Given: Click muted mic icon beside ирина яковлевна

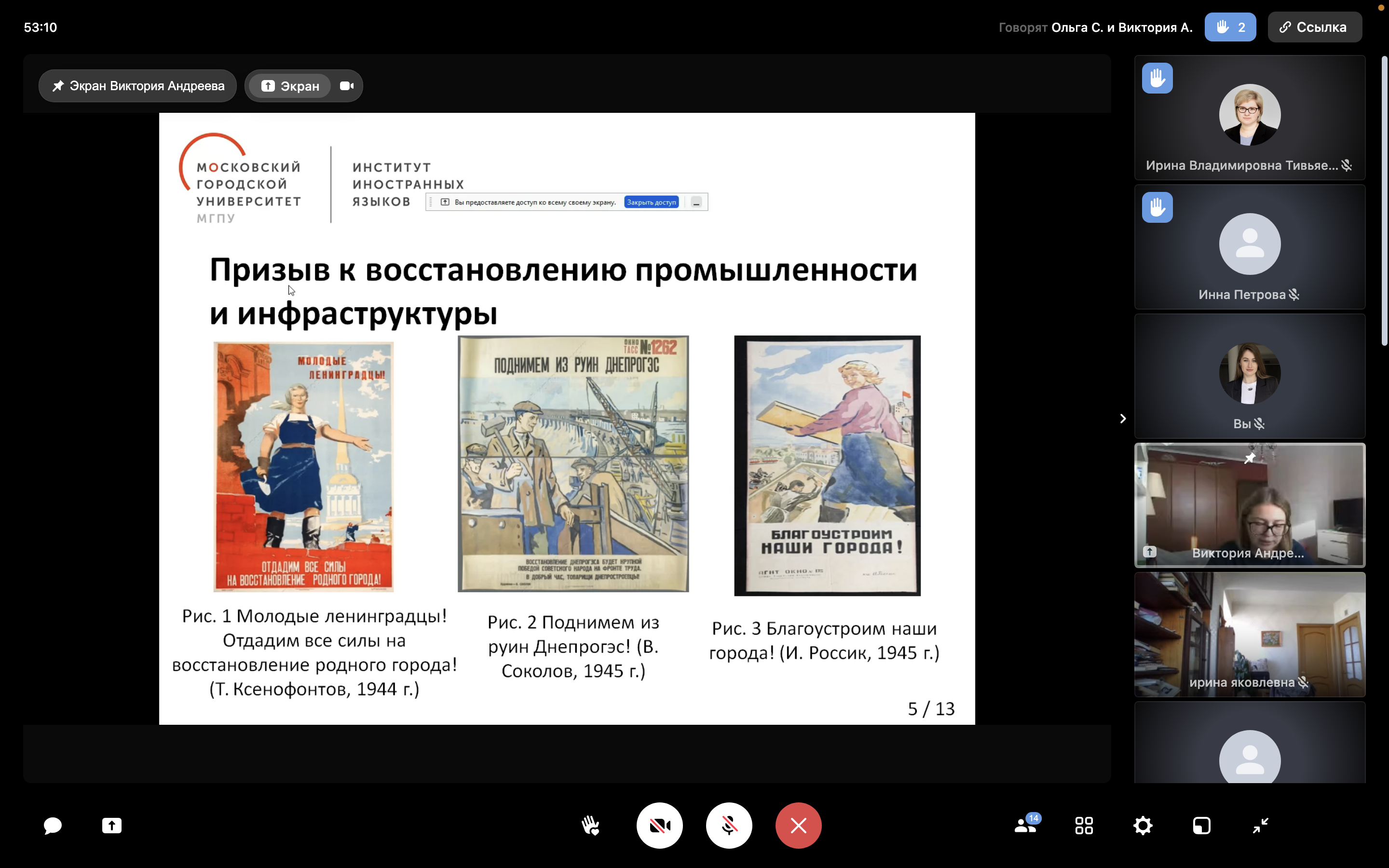Looking at the screenshot, I should coord(1303,682).
